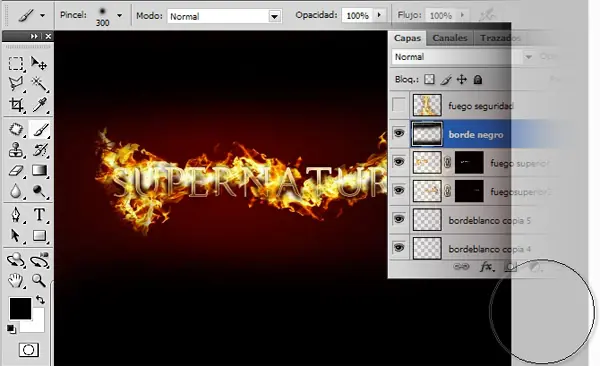
Task: Select the Move tool
Action: pyautogui.click(x=39, y=63)
